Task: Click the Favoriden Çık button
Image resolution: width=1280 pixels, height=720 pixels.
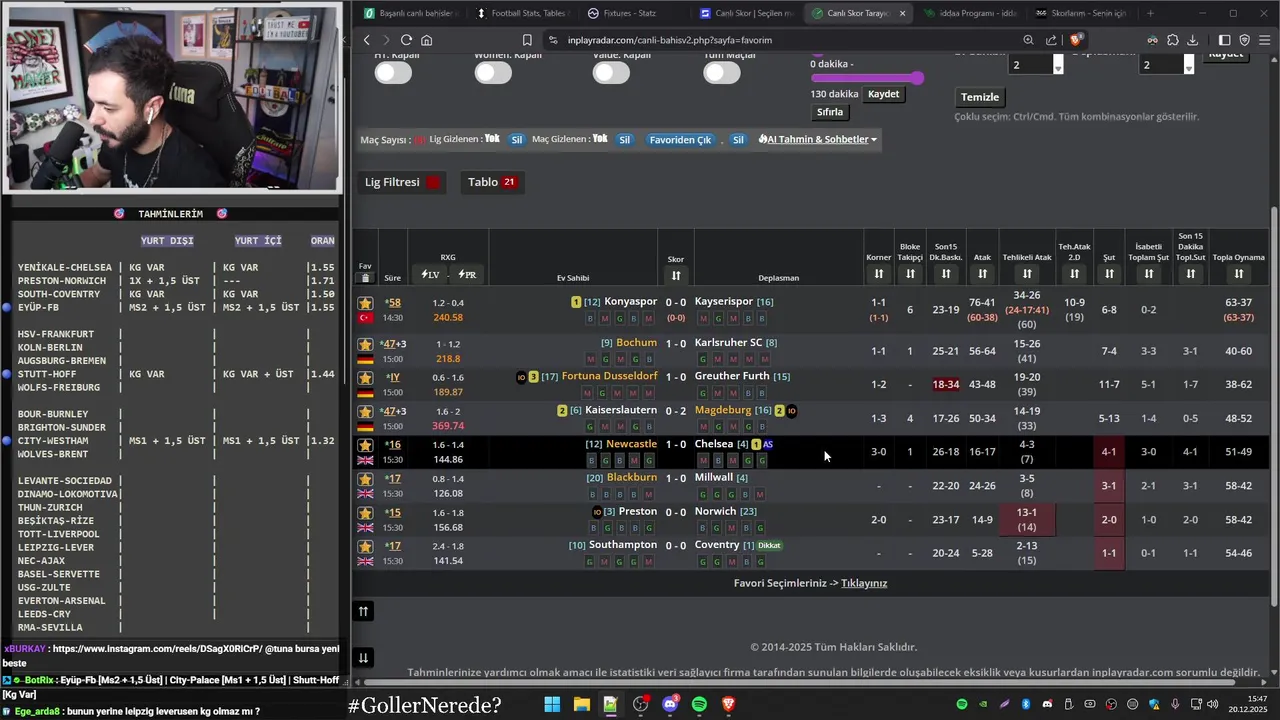Action: 680,140
